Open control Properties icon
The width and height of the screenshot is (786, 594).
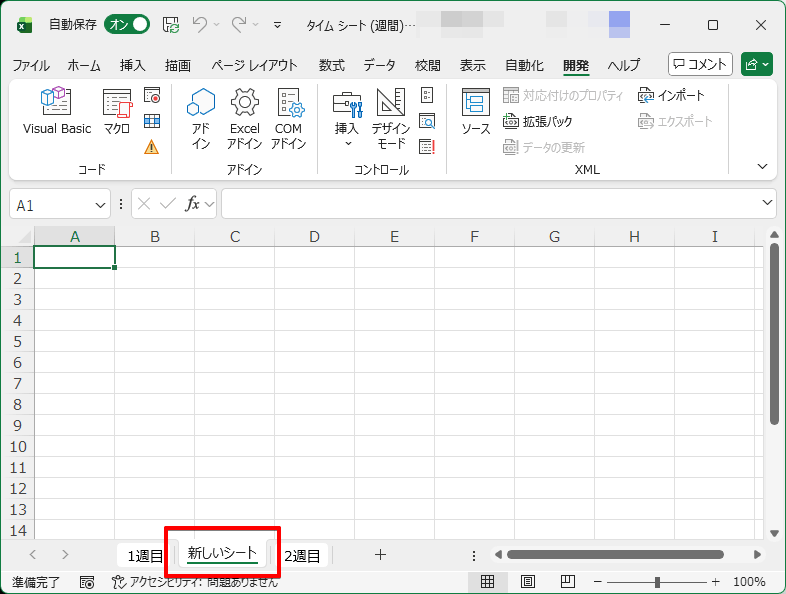point(427,95)
